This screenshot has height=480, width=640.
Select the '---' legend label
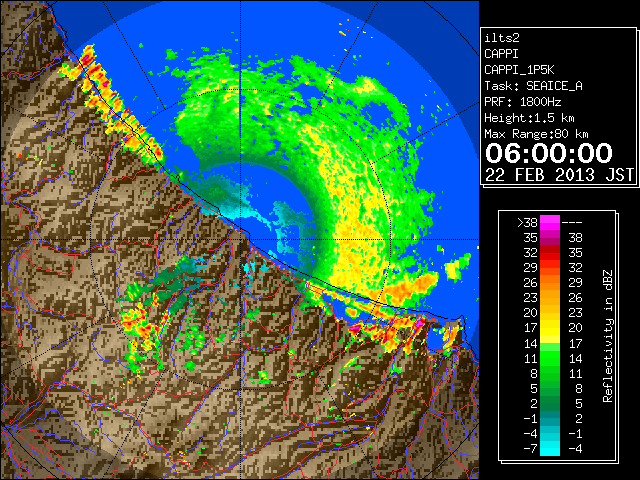572,222
